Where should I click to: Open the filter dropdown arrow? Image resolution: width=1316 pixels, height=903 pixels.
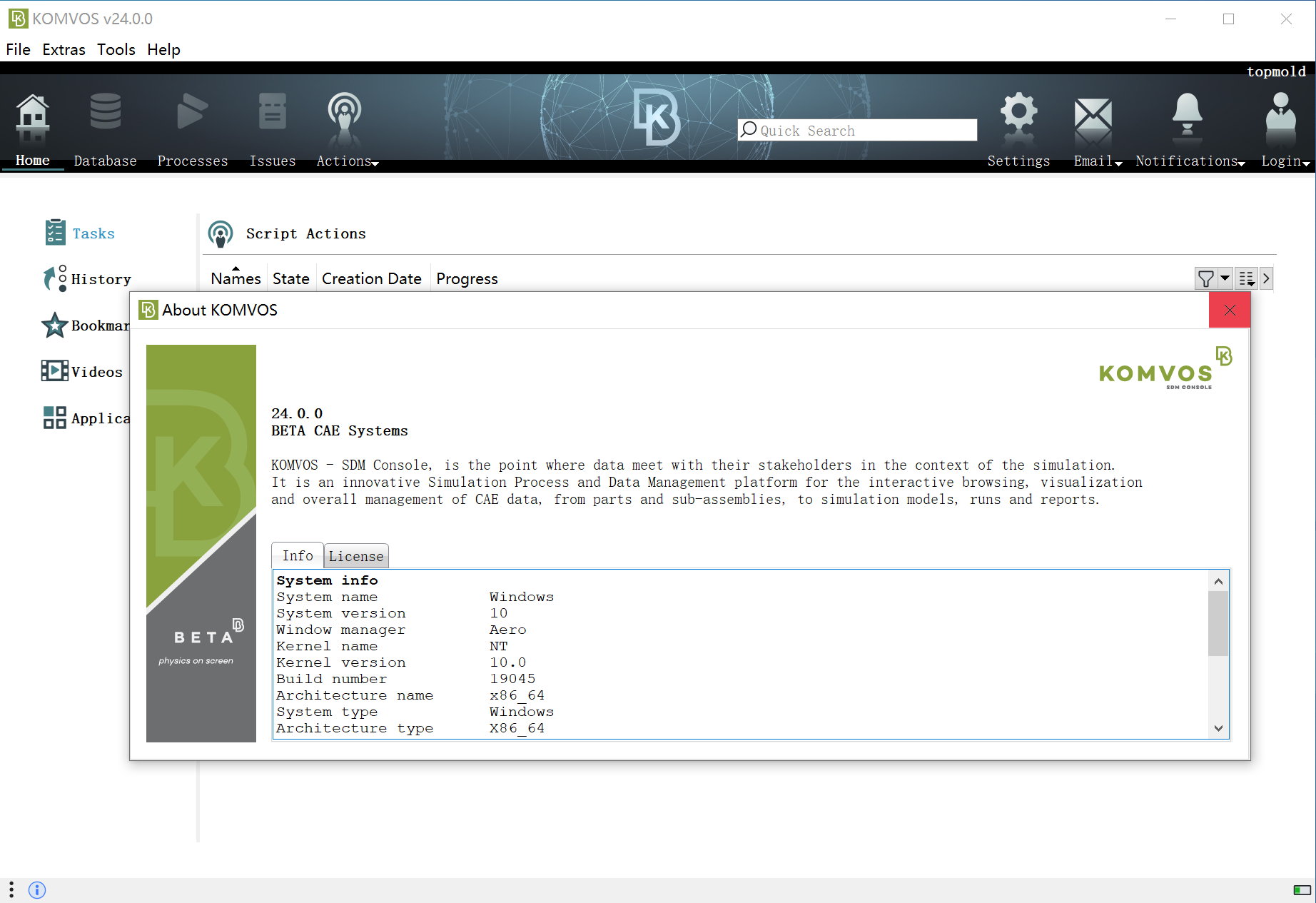[x=1225, y=278]
